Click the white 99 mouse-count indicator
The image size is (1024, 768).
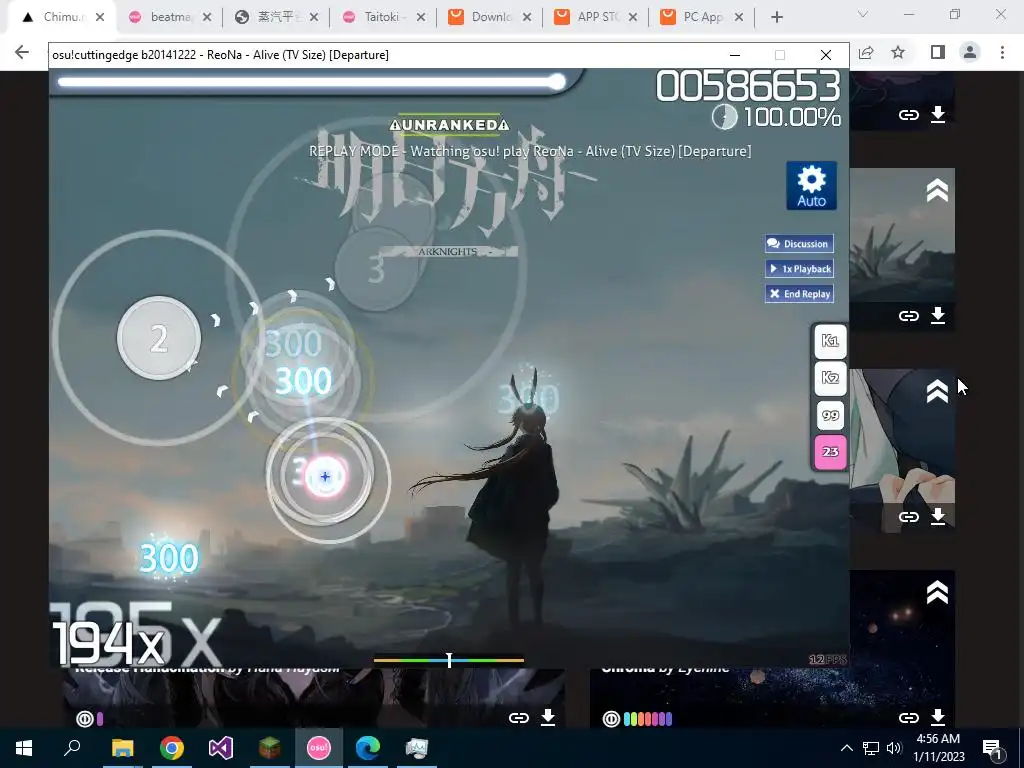pyautogui.click(x=830, y=415)
